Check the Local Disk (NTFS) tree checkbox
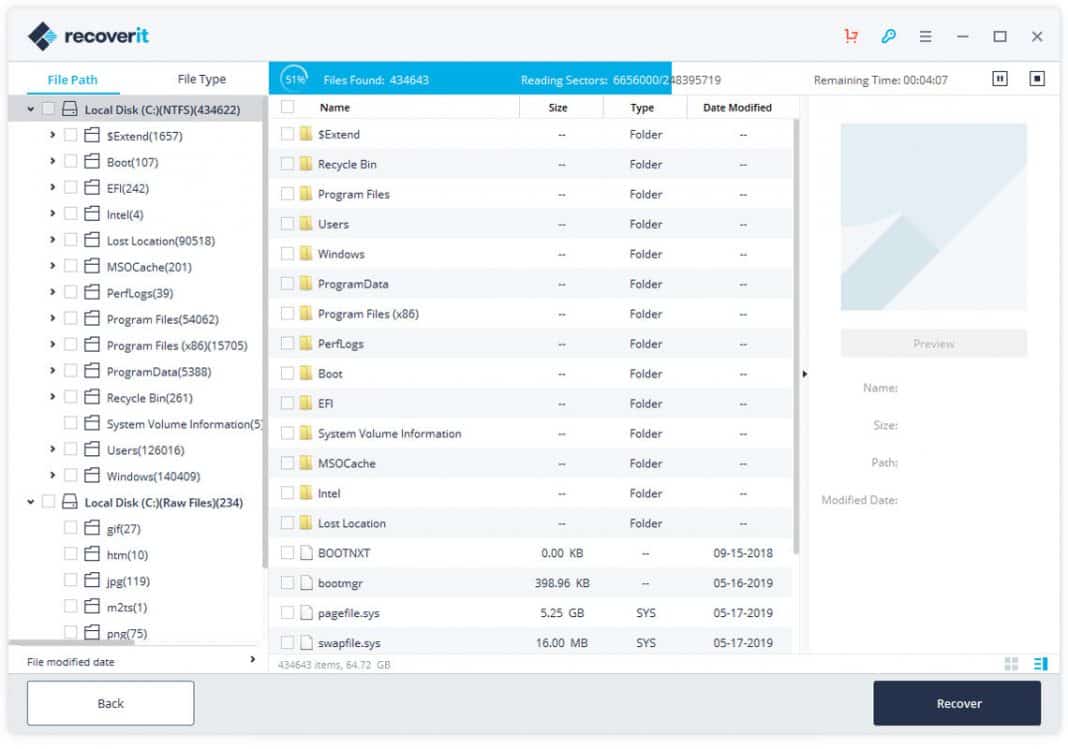The width and height of the screenshot is (1068, 749). 48,109
